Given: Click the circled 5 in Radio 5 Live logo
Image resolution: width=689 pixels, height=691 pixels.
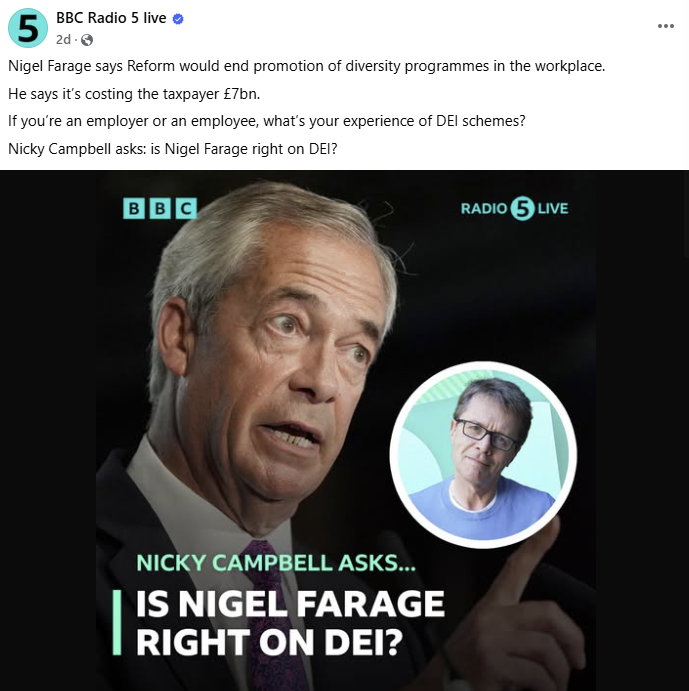Looking at the screenshot, I should (522, 208).
